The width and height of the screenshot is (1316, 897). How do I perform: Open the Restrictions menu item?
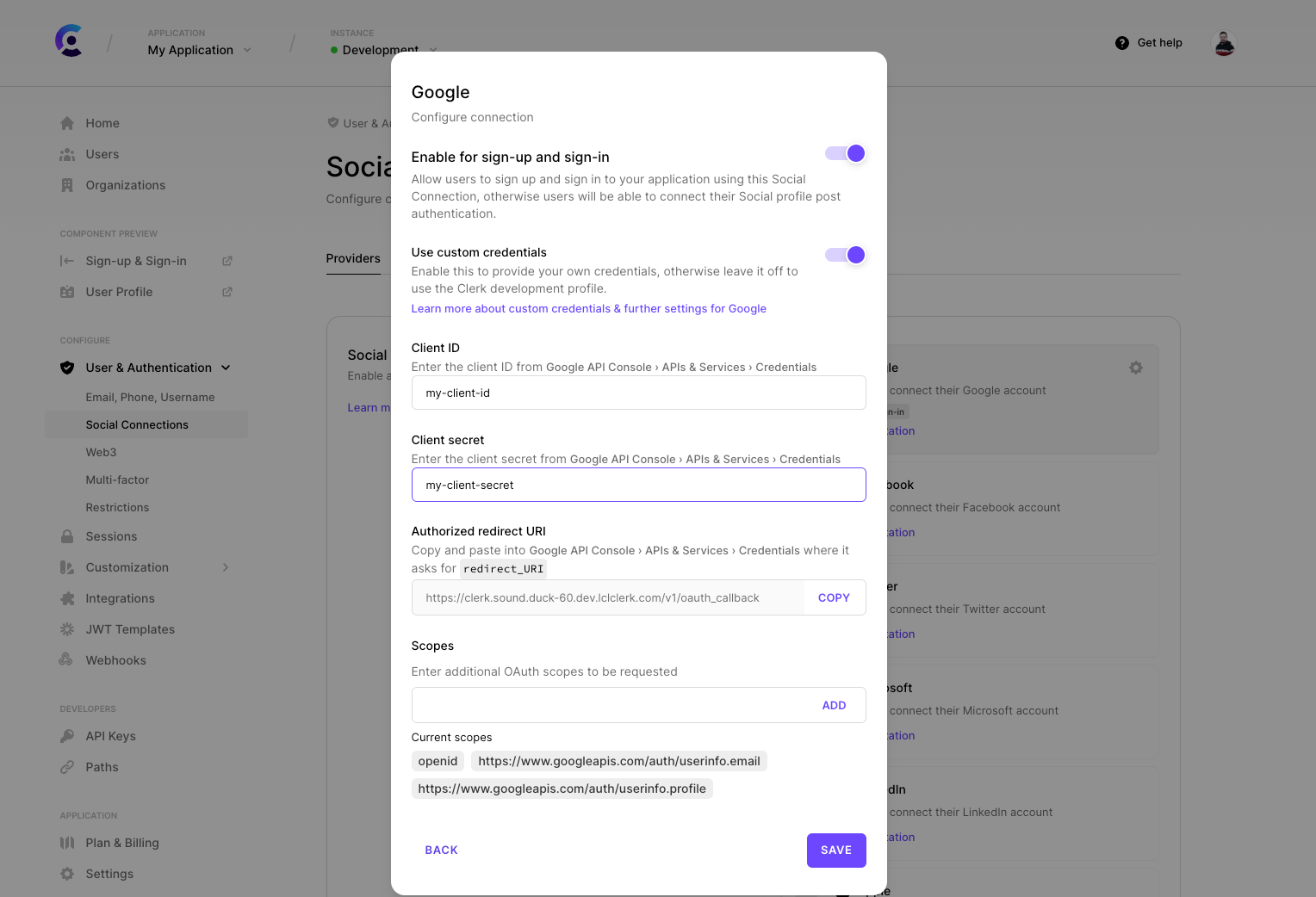[117, 507]
